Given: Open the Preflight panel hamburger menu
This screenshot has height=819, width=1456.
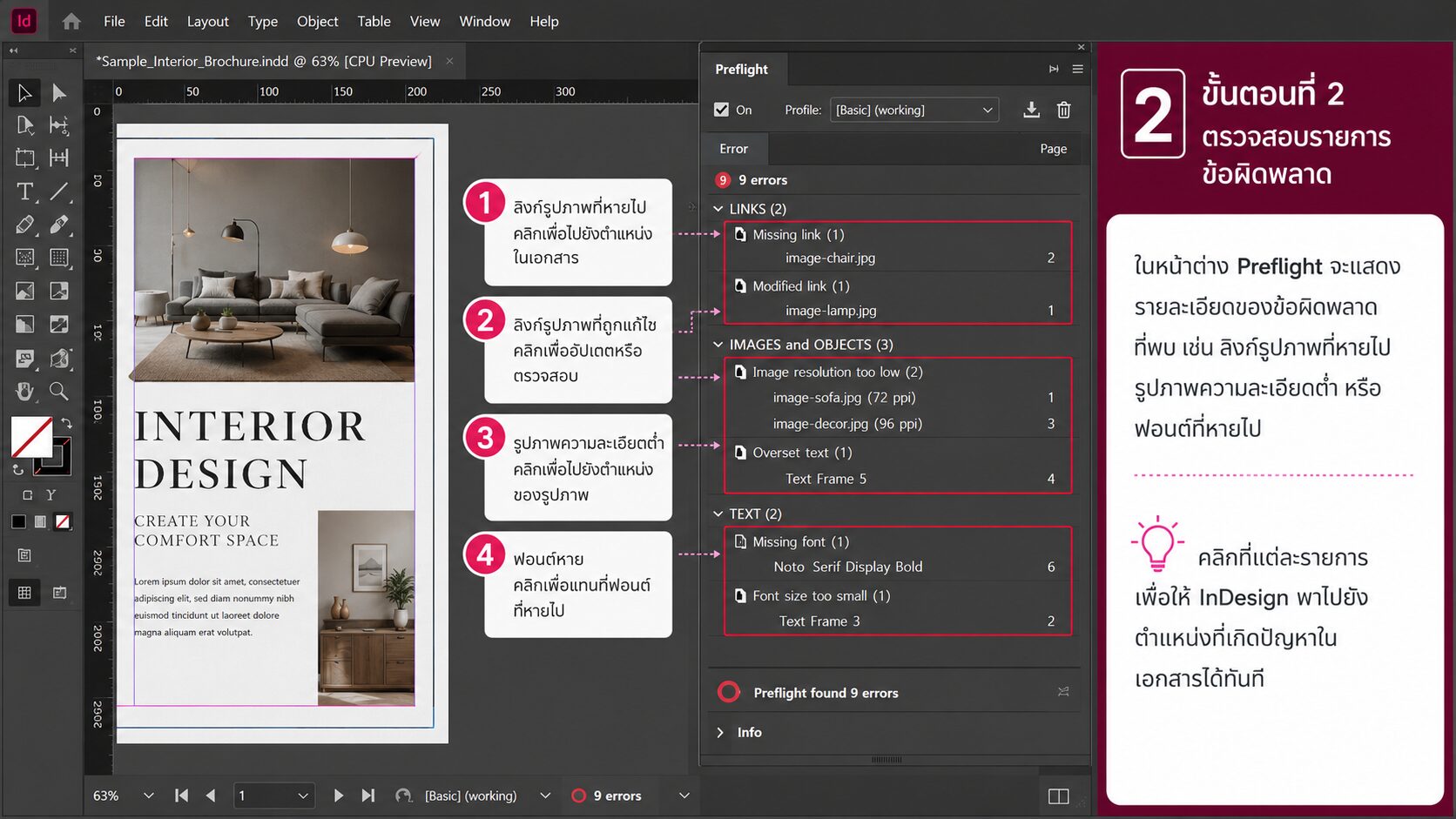Looking at the screenshot, I should pos(1077,69).
